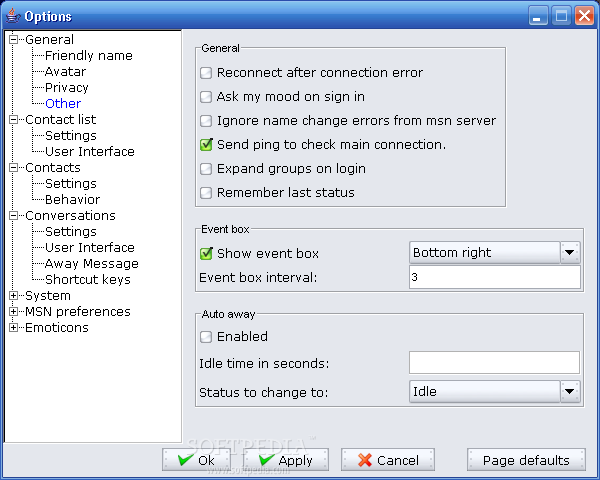
Task: Click the Java cup icon in title bar
Action: point(13,16)
